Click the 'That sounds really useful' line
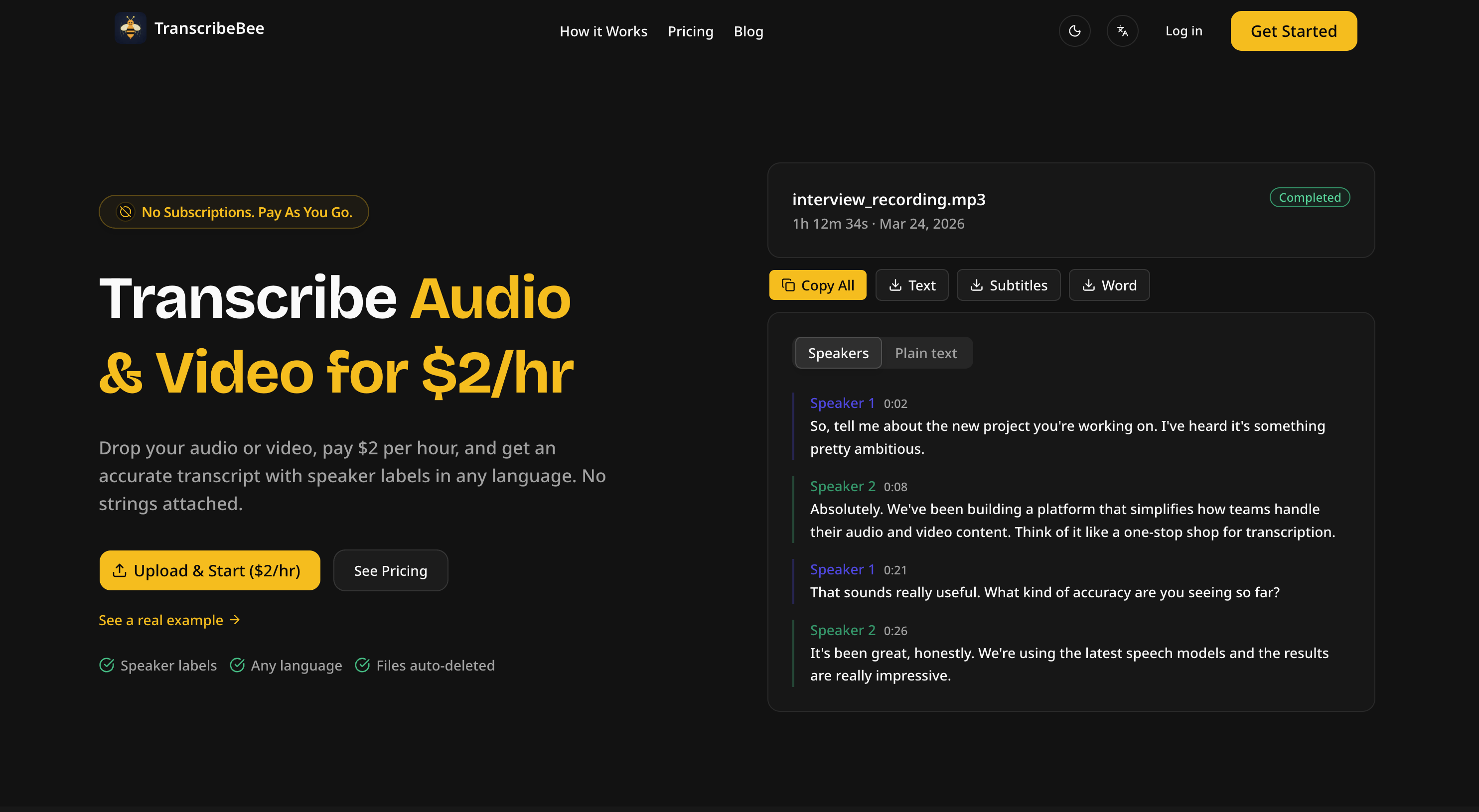This screenshot has width=1479, height=812. (1044, 592)
